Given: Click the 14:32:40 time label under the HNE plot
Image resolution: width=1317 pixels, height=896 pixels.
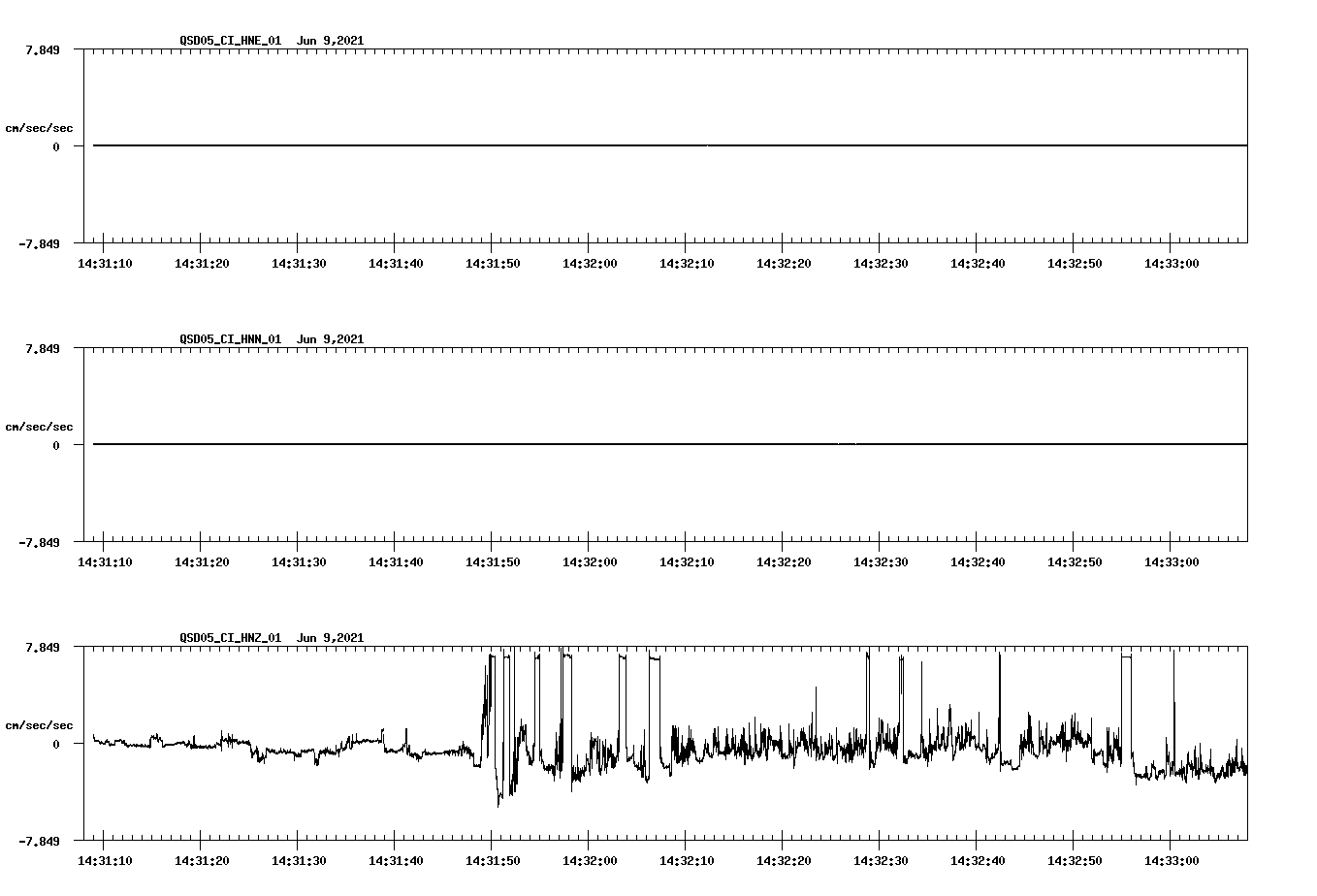Looking at the screenshot, I should (978, 264).
